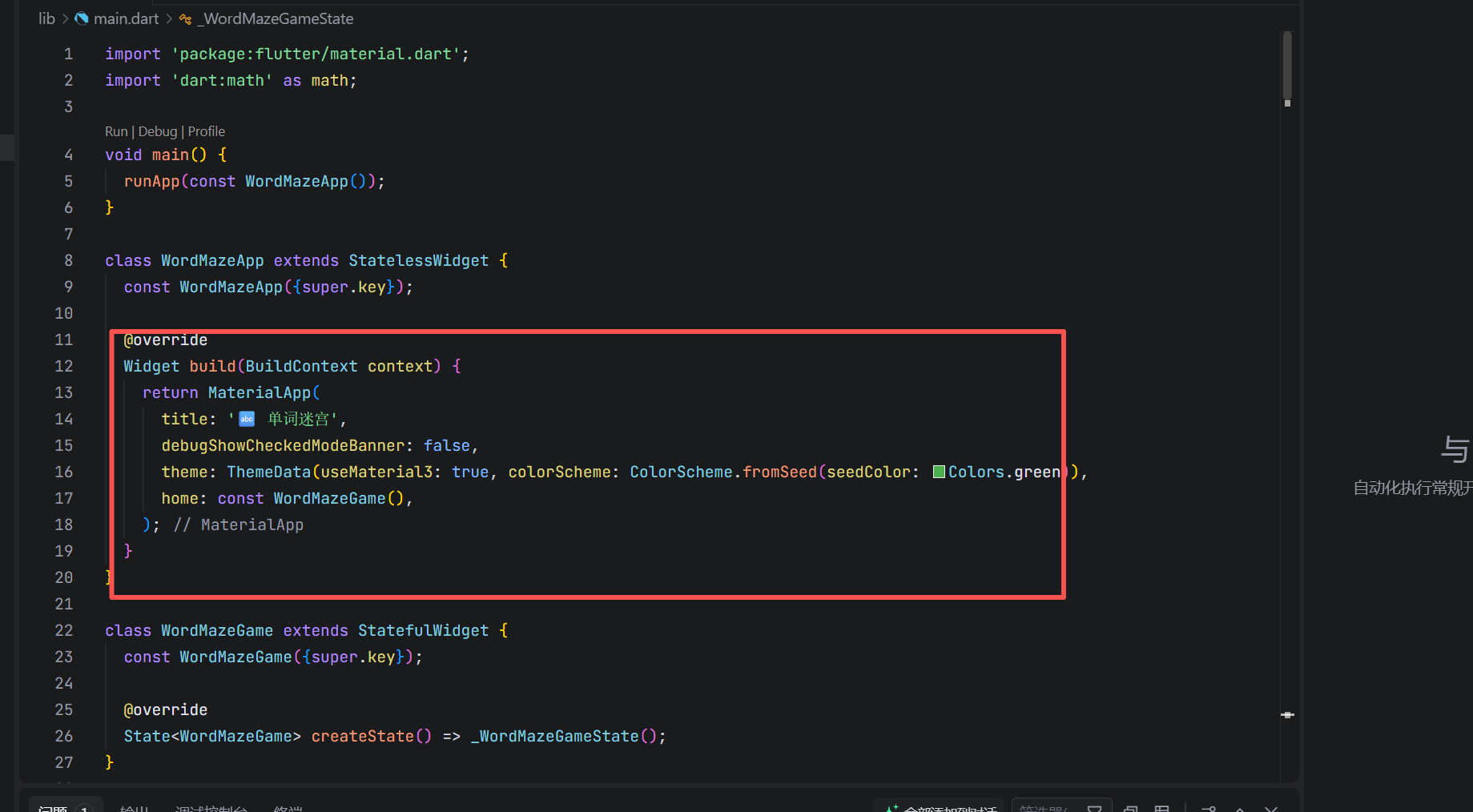The image size is (1473, 812).
Task: Click line number 22 in the gutter
Action: click(x=64, y=630)
